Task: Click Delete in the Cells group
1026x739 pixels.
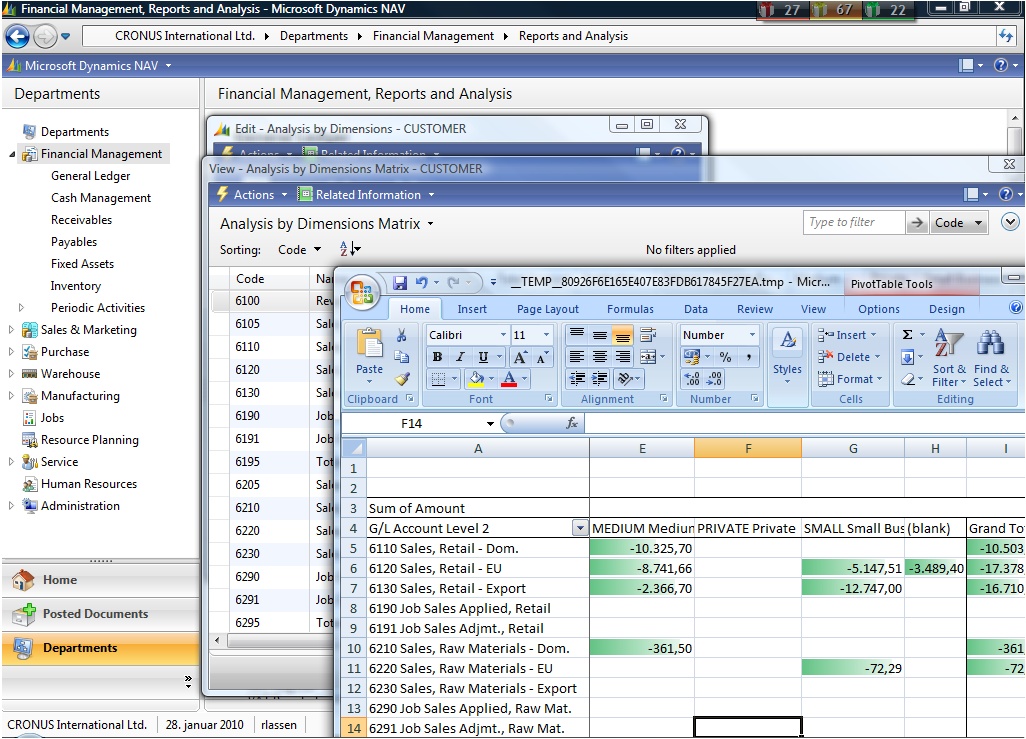Action: (x=849, y=357)
